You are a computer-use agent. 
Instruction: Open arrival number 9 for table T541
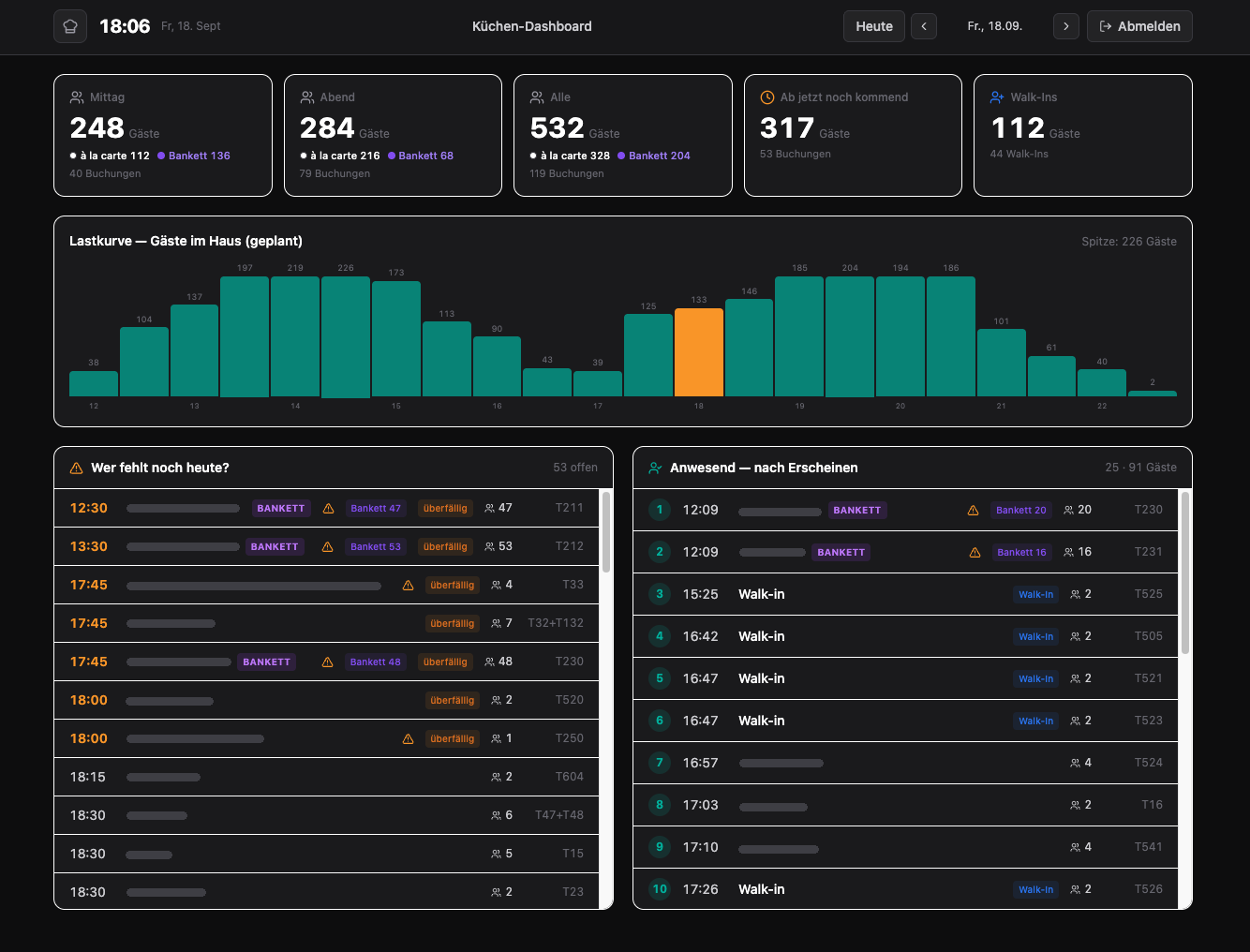pos(905,847)
